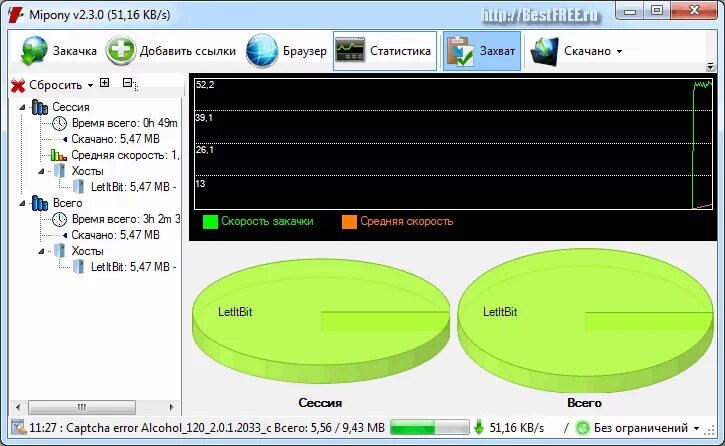Minimize the Mipony window
This screenshot has width=725, height=446.
(x=630, y=11)
